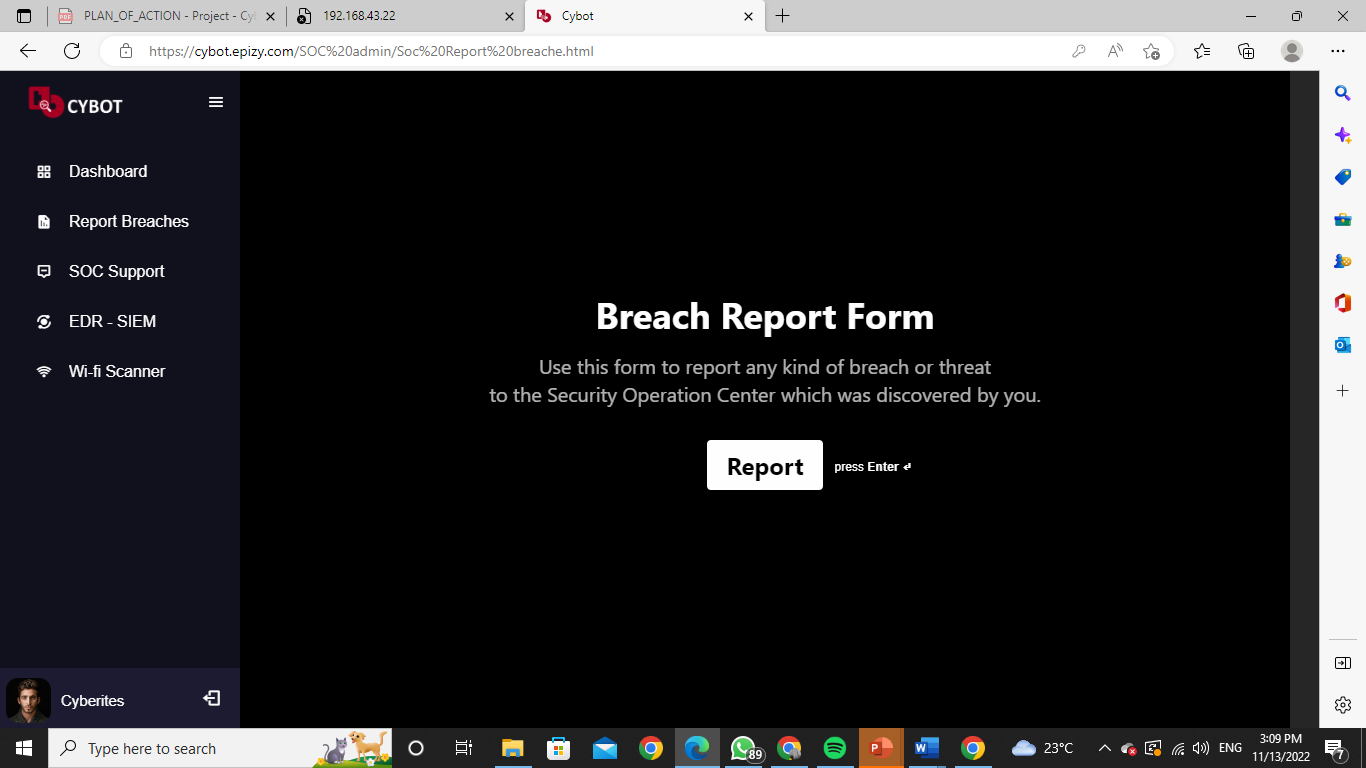
Task: Open the taskbar volume control
Action: click(x=1202, y=748)
